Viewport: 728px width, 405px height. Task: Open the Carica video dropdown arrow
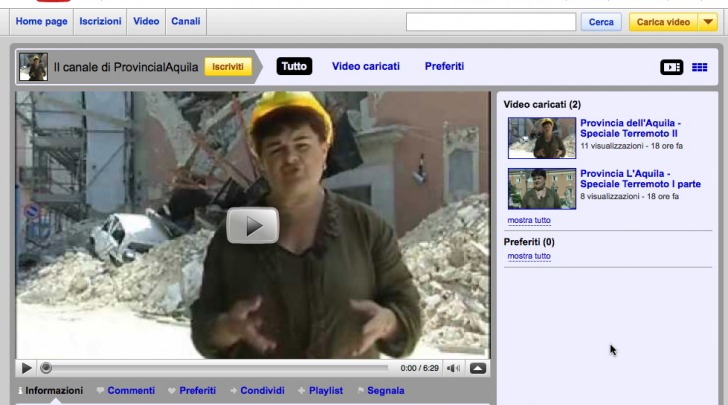pyautogui.click(x=708, y=22)
